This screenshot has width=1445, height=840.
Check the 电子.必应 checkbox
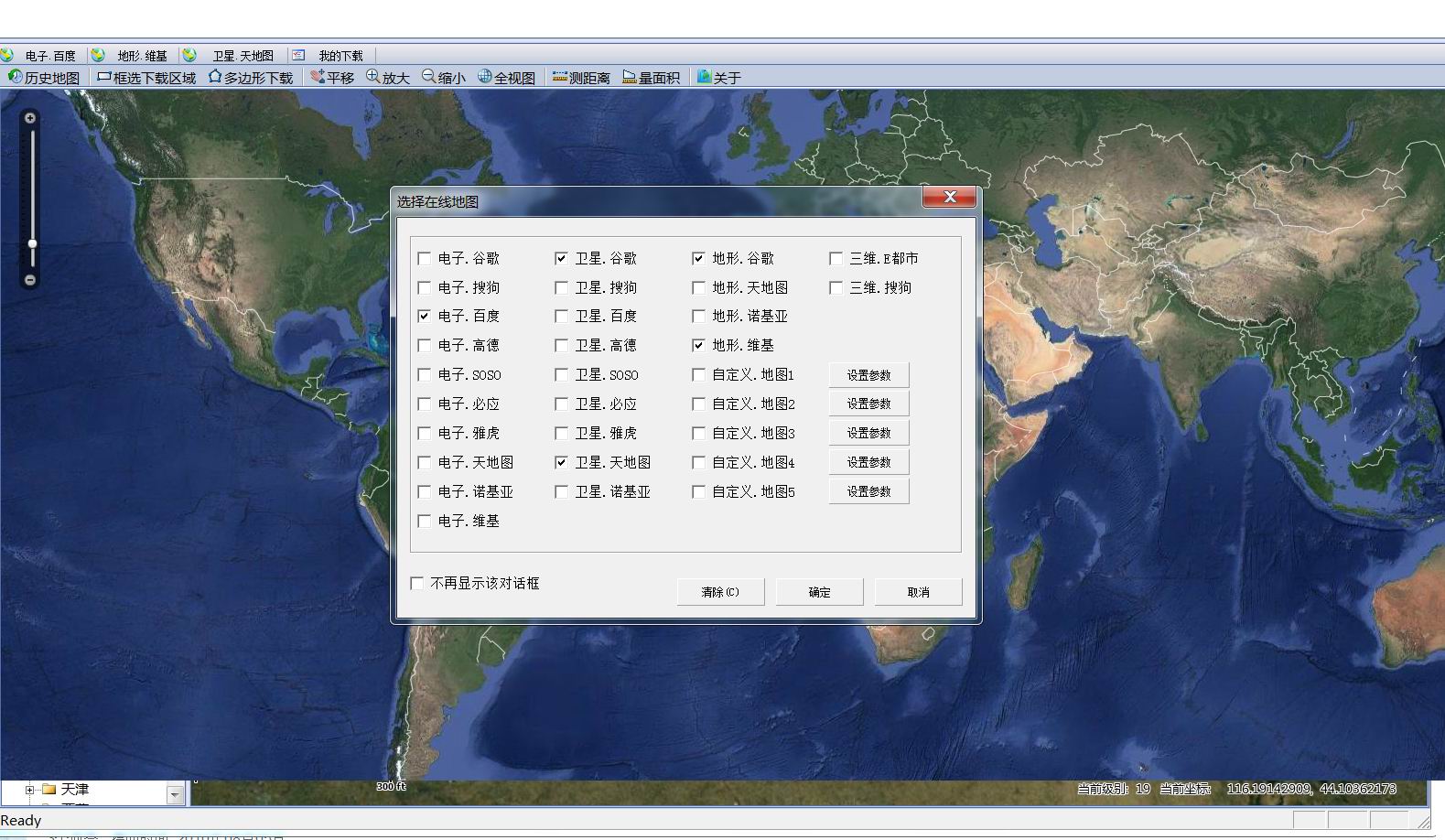point(424,404)
